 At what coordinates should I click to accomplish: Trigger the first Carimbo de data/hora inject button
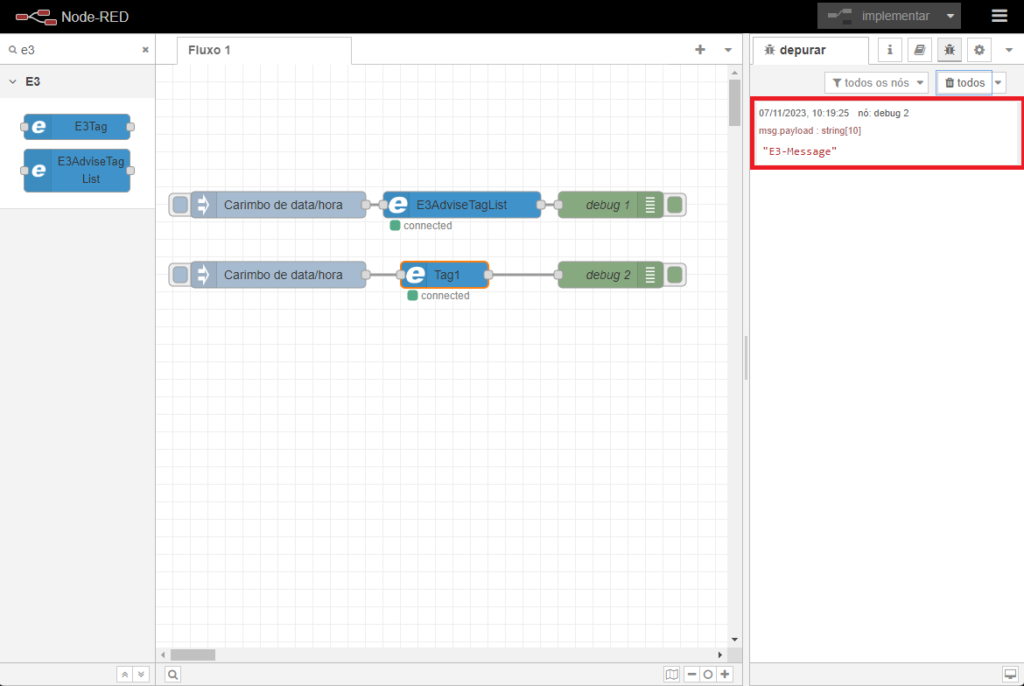[180, 205]
